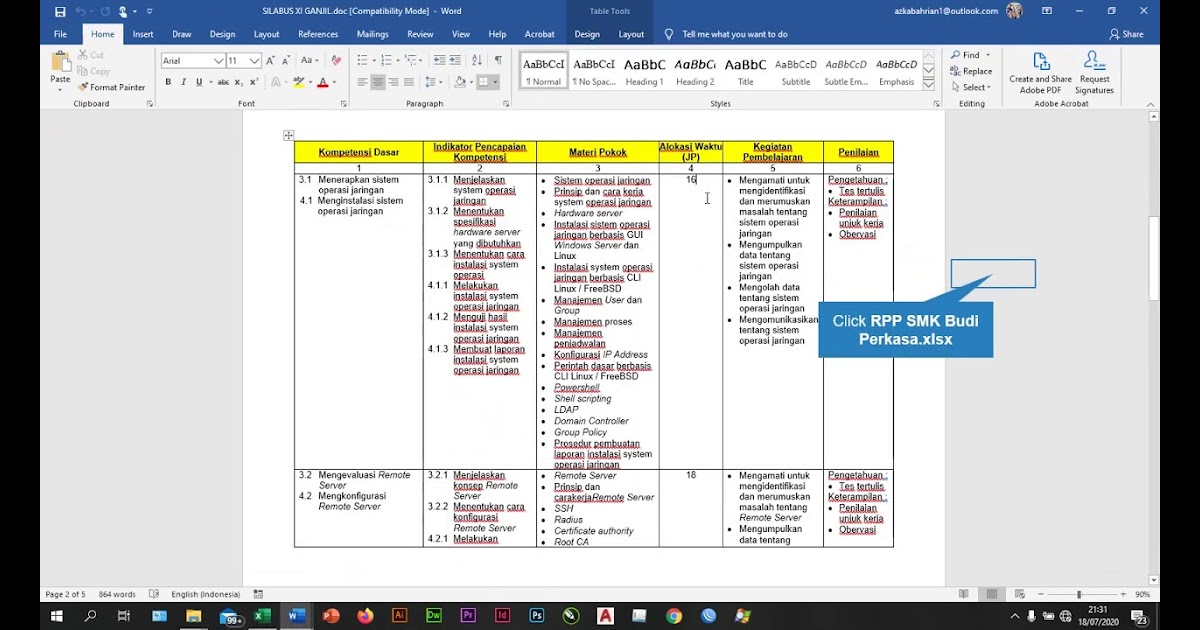Open the Multilevel List dropdown
The width and height of the screenshot is (1200, 630).
[414, 61]
